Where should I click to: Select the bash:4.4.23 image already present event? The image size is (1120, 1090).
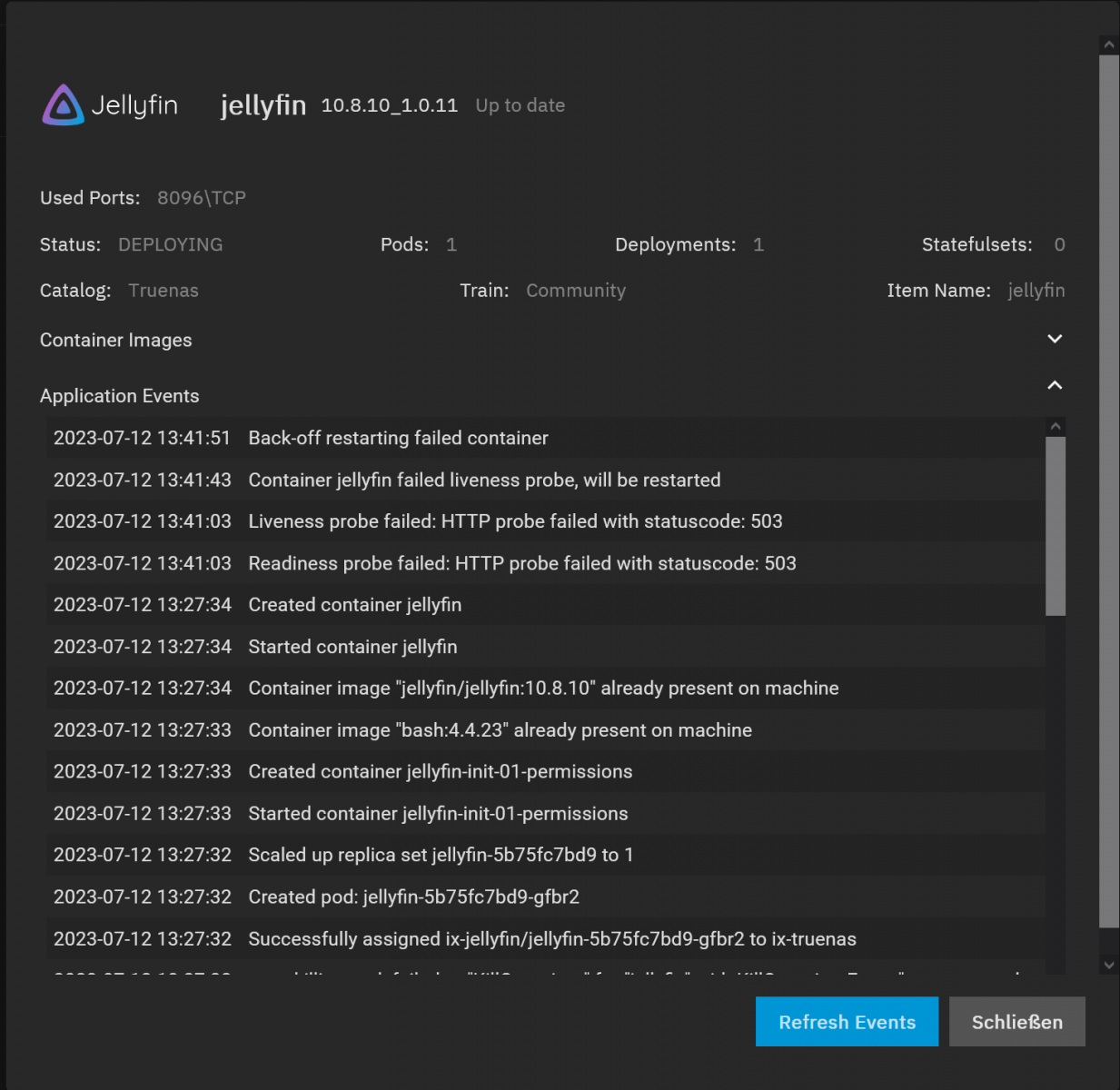(545, 730)
